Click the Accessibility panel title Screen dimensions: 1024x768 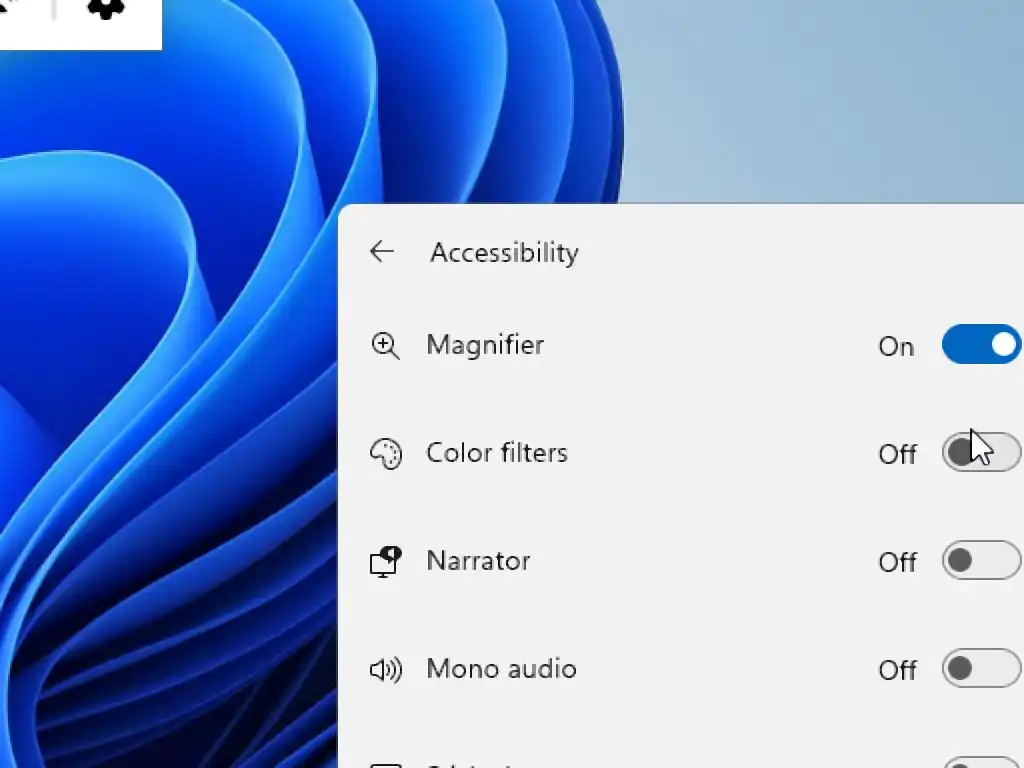[504, 253]
